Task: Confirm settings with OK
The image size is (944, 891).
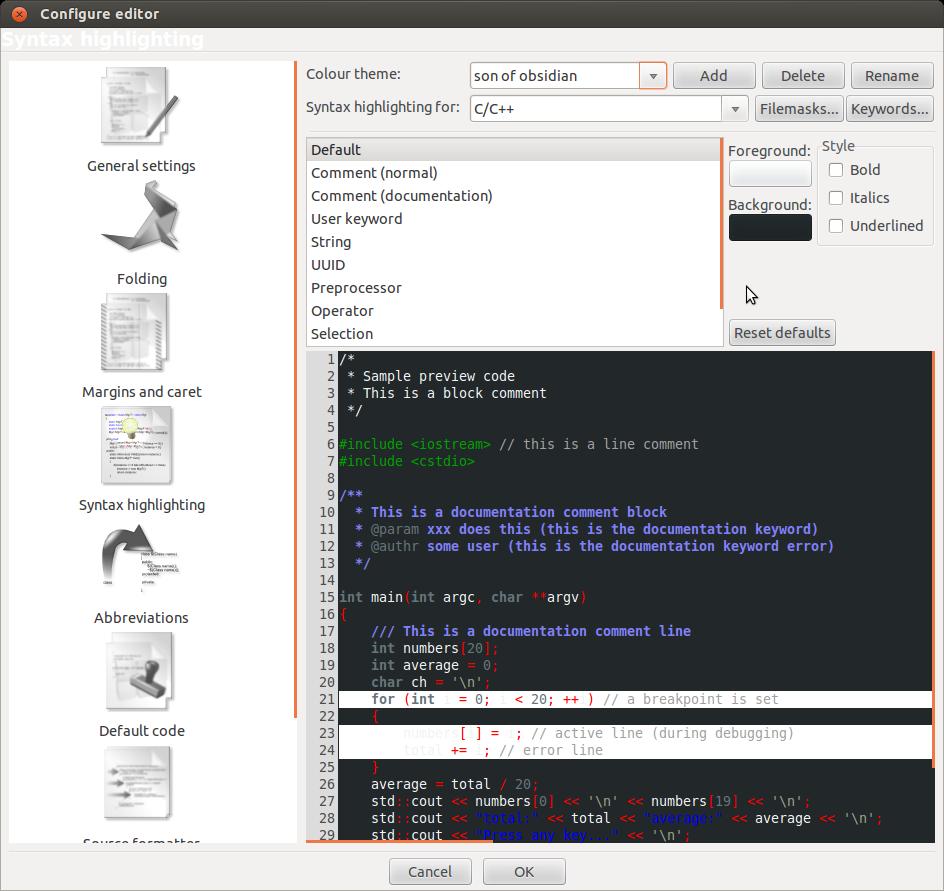Action: [524, 872]
